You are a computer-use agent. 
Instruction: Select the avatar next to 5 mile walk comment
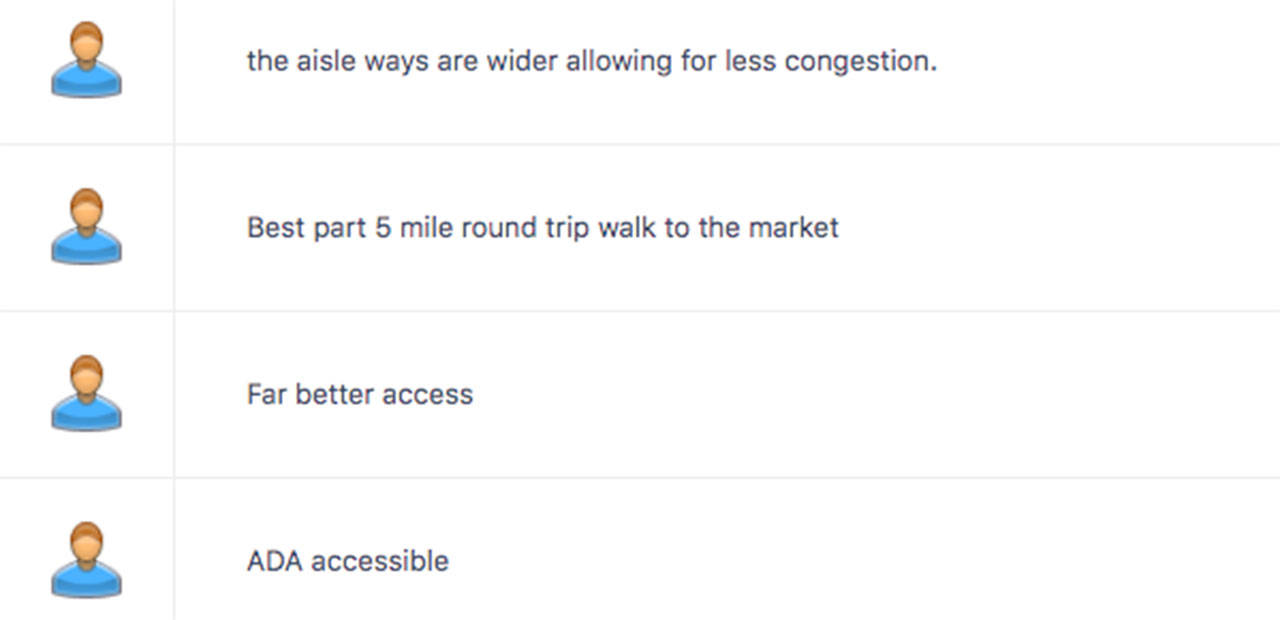pos(86,227)
